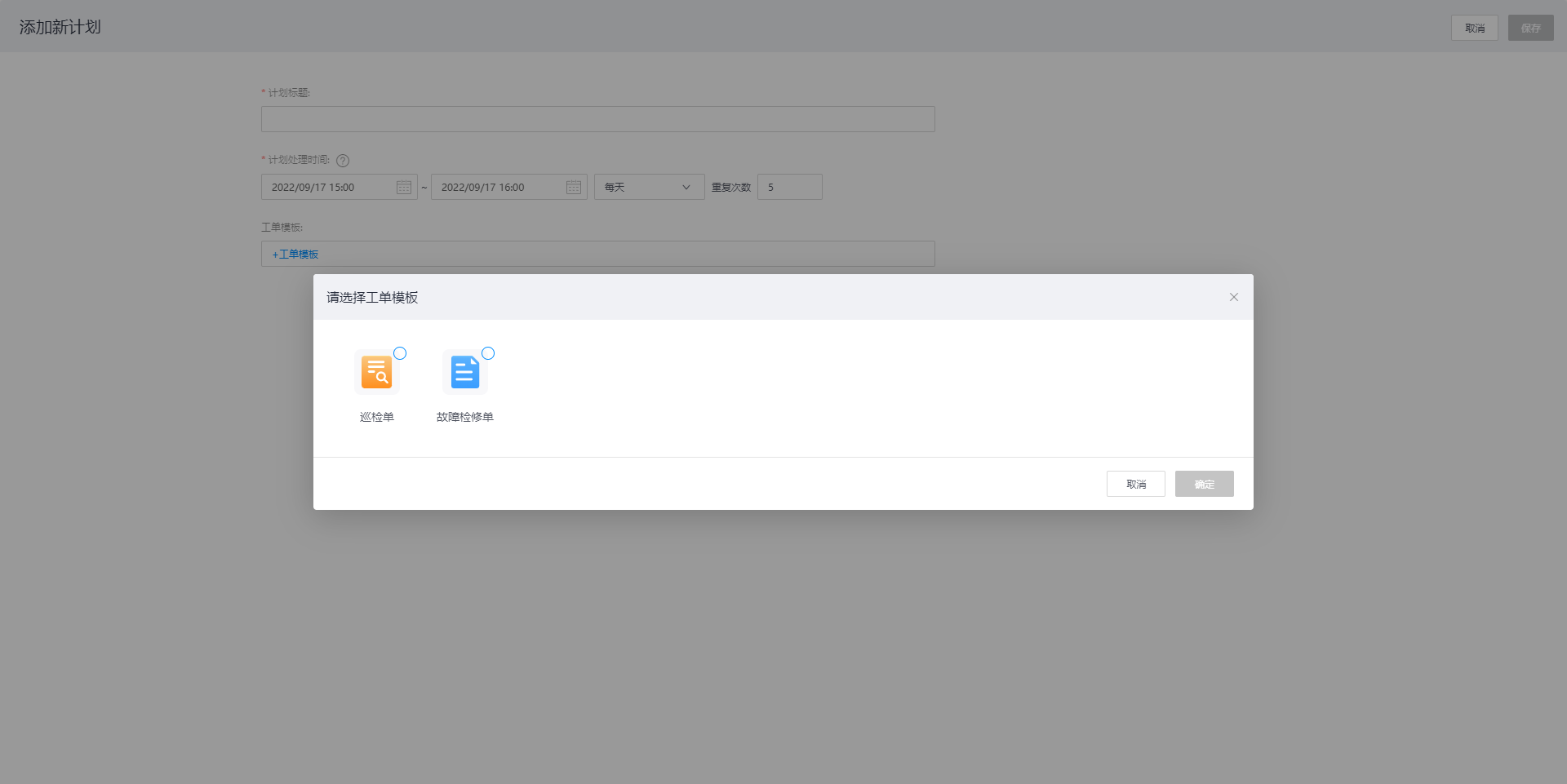Viewport: 1567px width, 784px height.
Task: Select the orange 巡检单 template icon
Action: pyautogui.click(x=376, y=372)
